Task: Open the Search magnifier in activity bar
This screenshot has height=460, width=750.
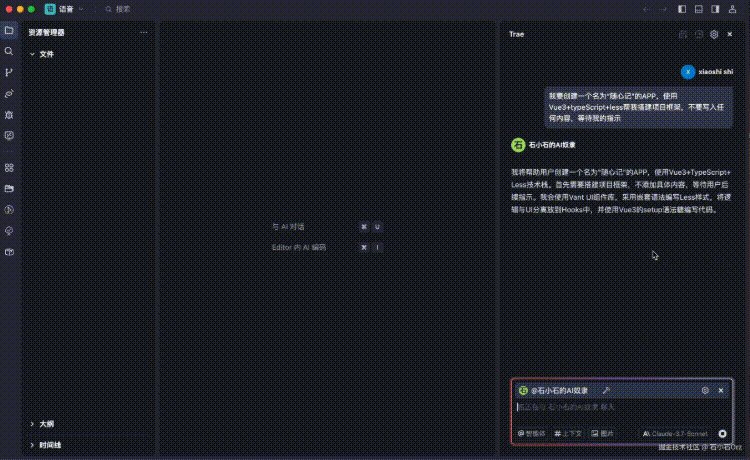Action: (9, 51)
